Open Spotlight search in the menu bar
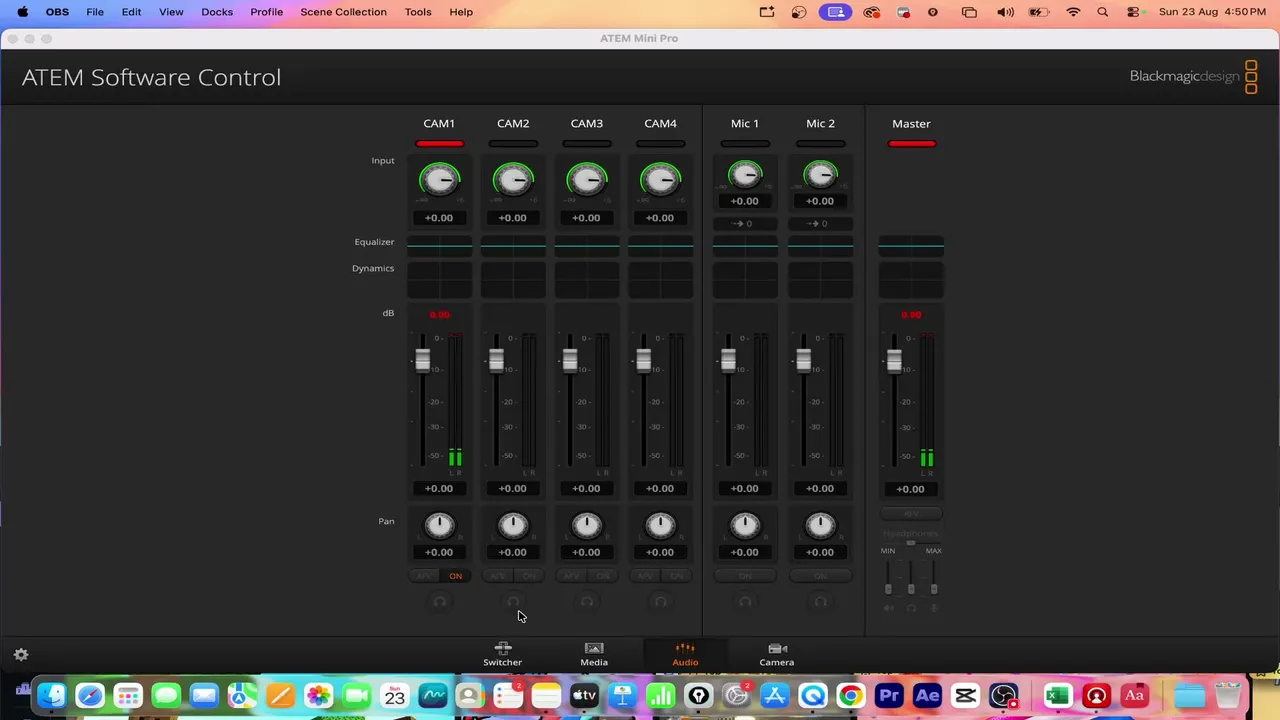The image size is (1280, 720). click(1103, 12)
